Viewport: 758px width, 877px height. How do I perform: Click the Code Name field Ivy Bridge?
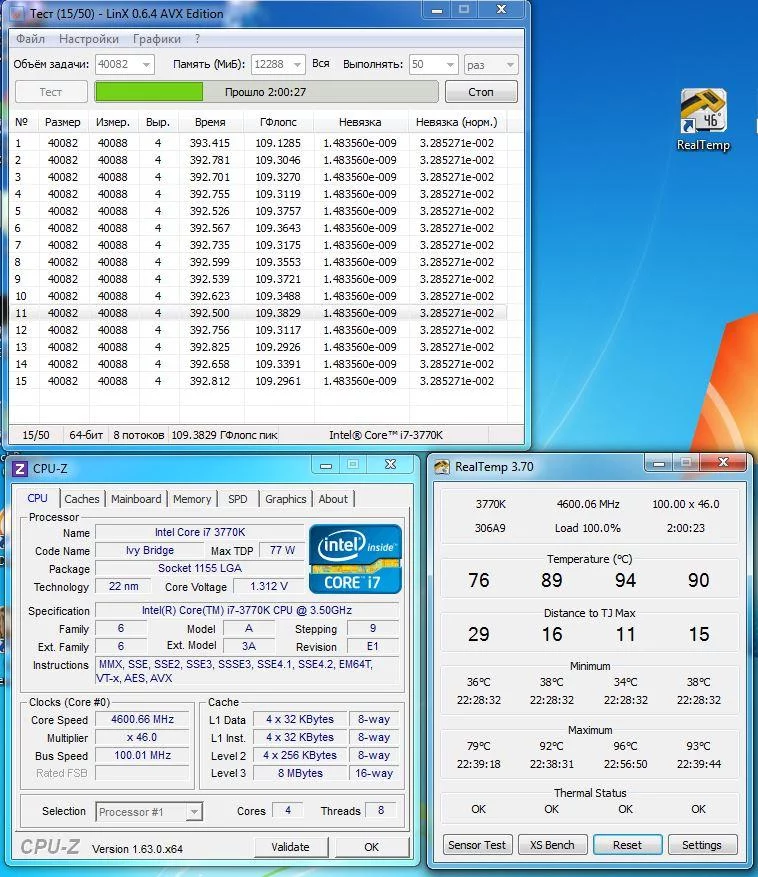click(x=150, y=550)
